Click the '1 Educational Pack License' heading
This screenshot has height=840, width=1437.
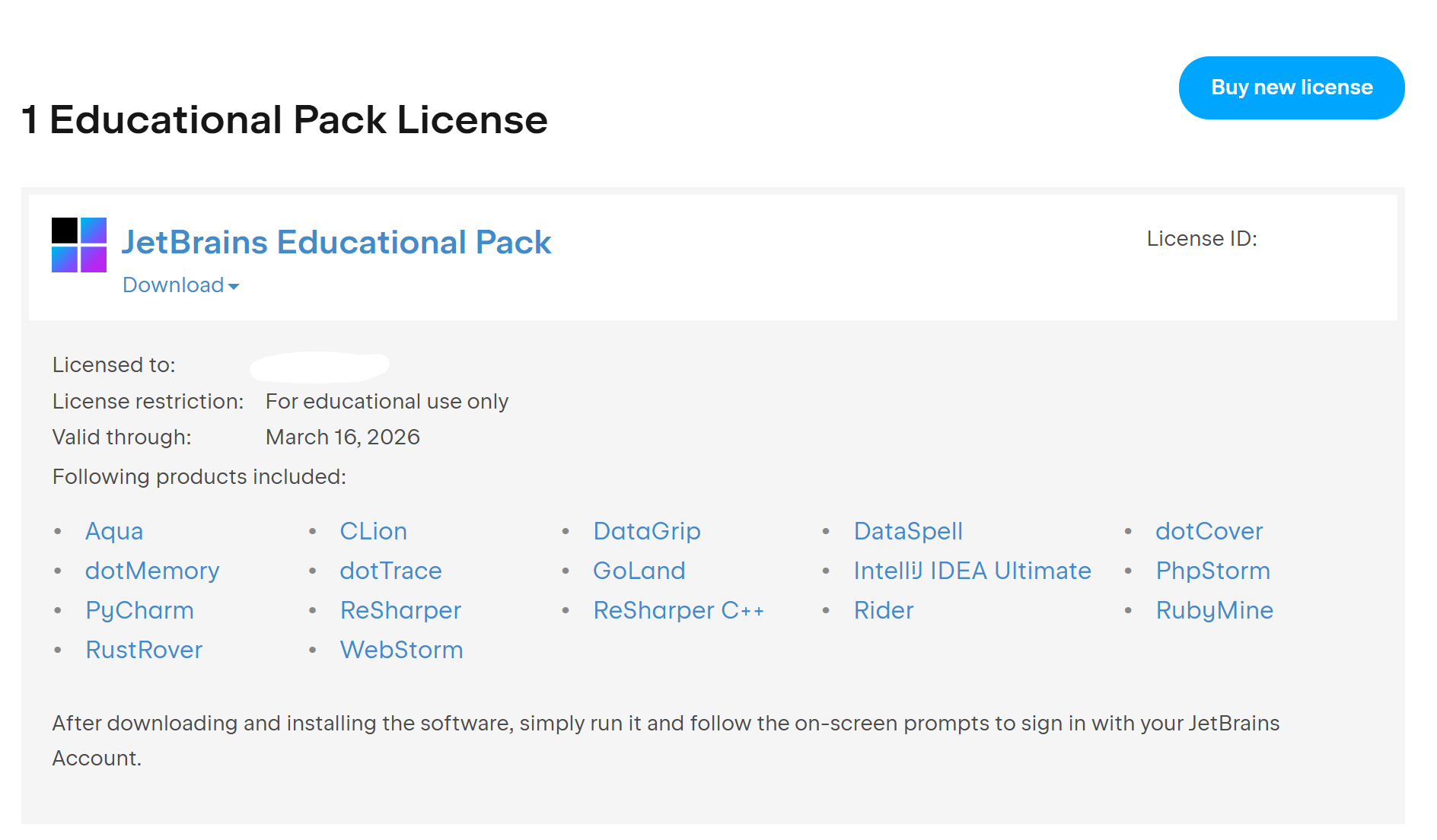[x=285, y=119]
